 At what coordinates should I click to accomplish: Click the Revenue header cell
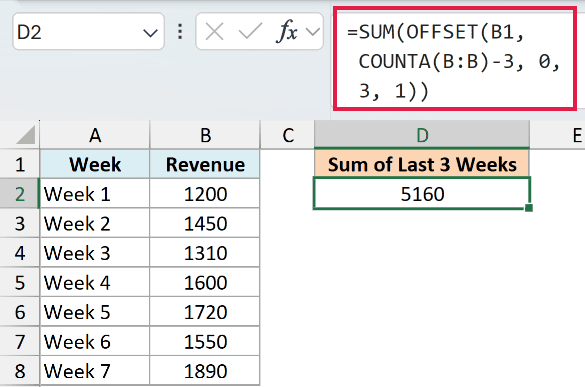pos(205,164)
